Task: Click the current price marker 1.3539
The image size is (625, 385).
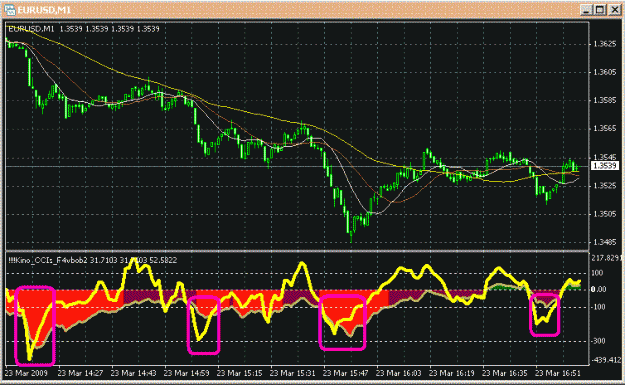Action: [x=605, y=165]
